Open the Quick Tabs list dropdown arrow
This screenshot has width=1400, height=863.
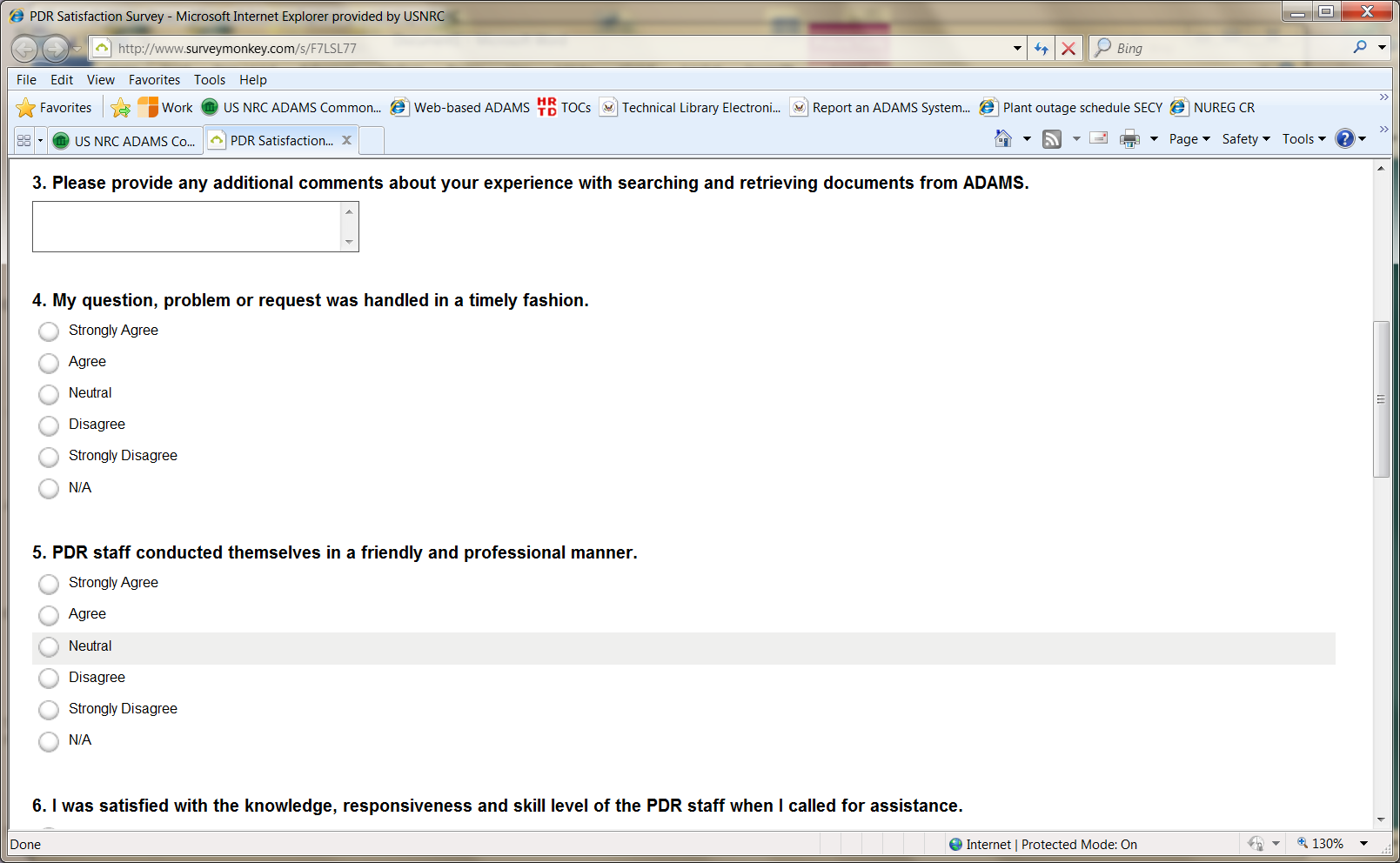point(40,140)
